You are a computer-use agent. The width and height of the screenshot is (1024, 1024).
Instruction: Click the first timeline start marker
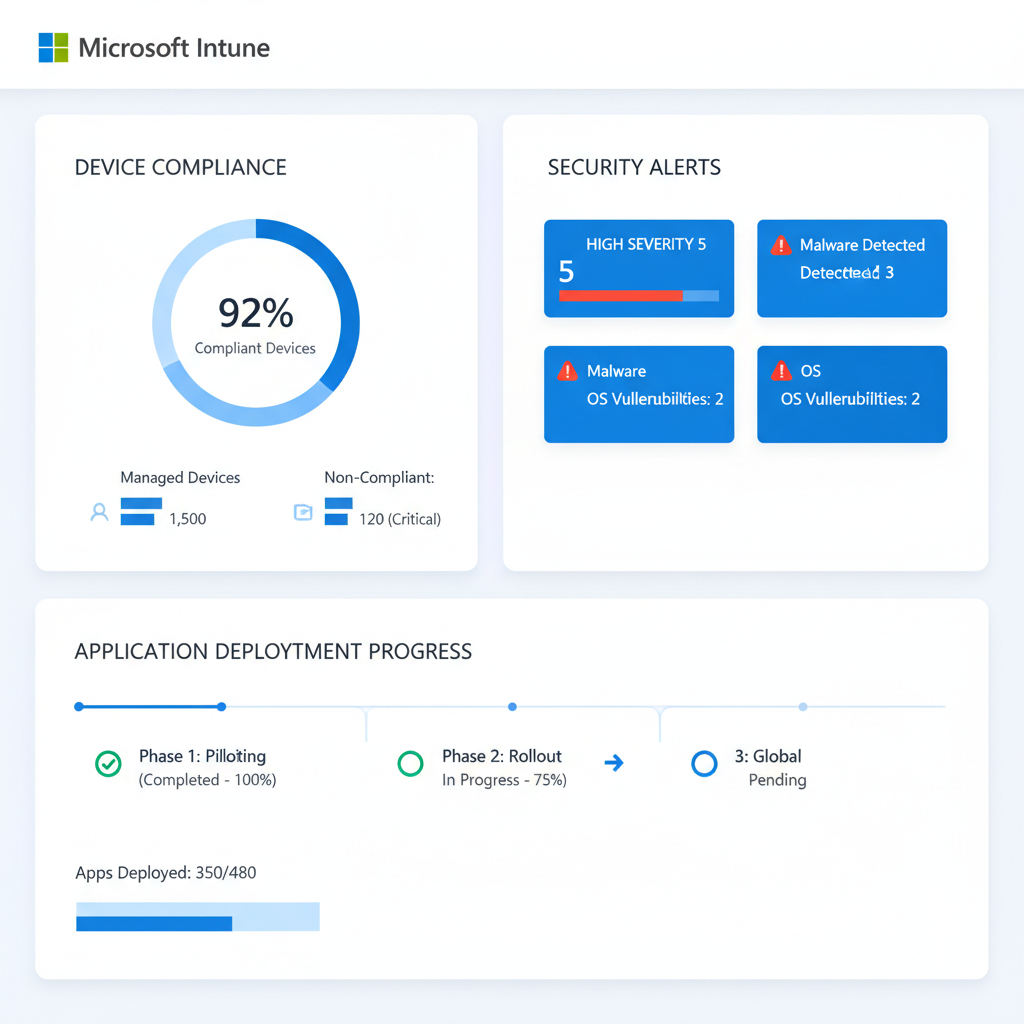tap(79, 707)
